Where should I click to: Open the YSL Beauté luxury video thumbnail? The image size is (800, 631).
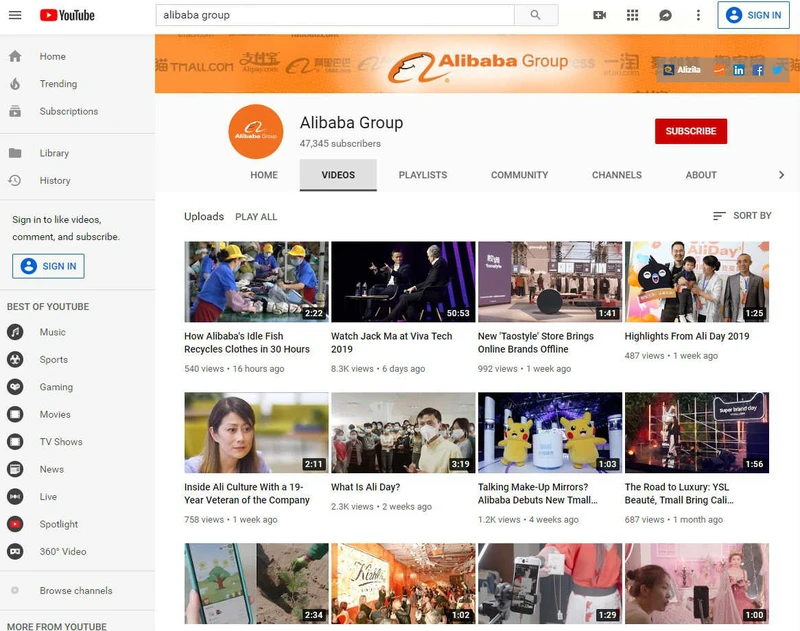pyautogui.click(x=697, y=433)
